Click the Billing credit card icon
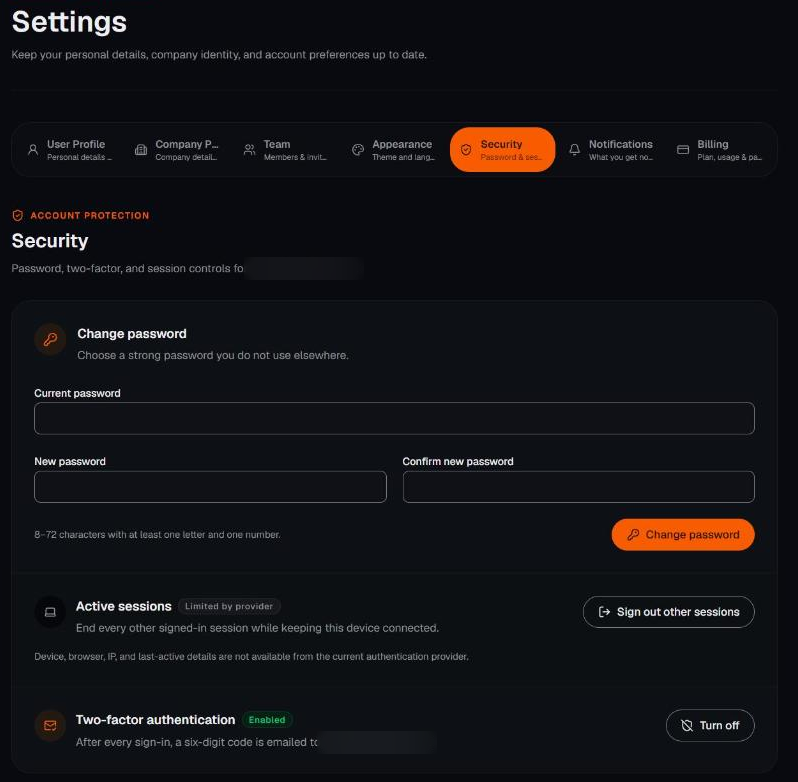This screenshot has height=782, width=798. pyautogui.click(x=683, y=150)
